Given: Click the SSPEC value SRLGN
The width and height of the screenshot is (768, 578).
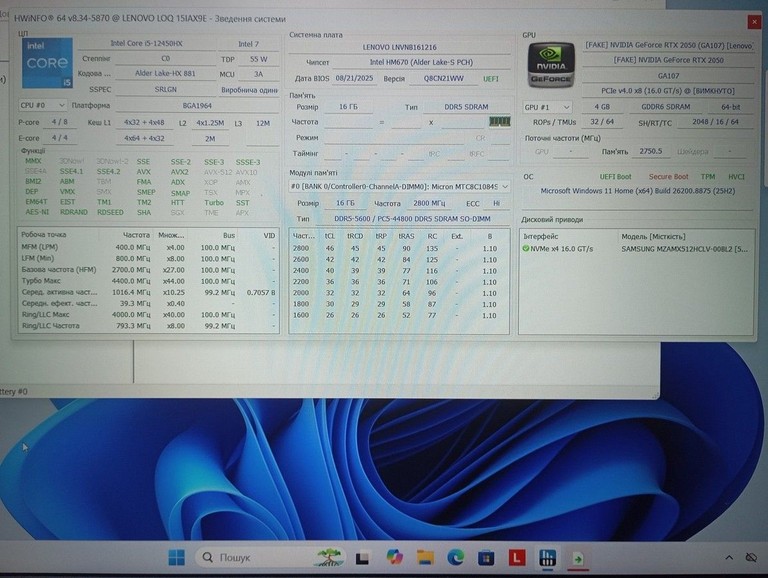Looking at the screenshot, I should click(165, 89).
